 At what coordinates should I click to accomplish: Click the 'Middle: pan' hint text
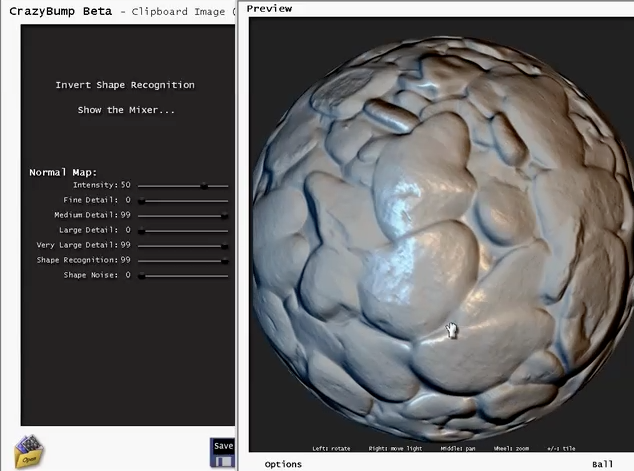click(458, 448)
